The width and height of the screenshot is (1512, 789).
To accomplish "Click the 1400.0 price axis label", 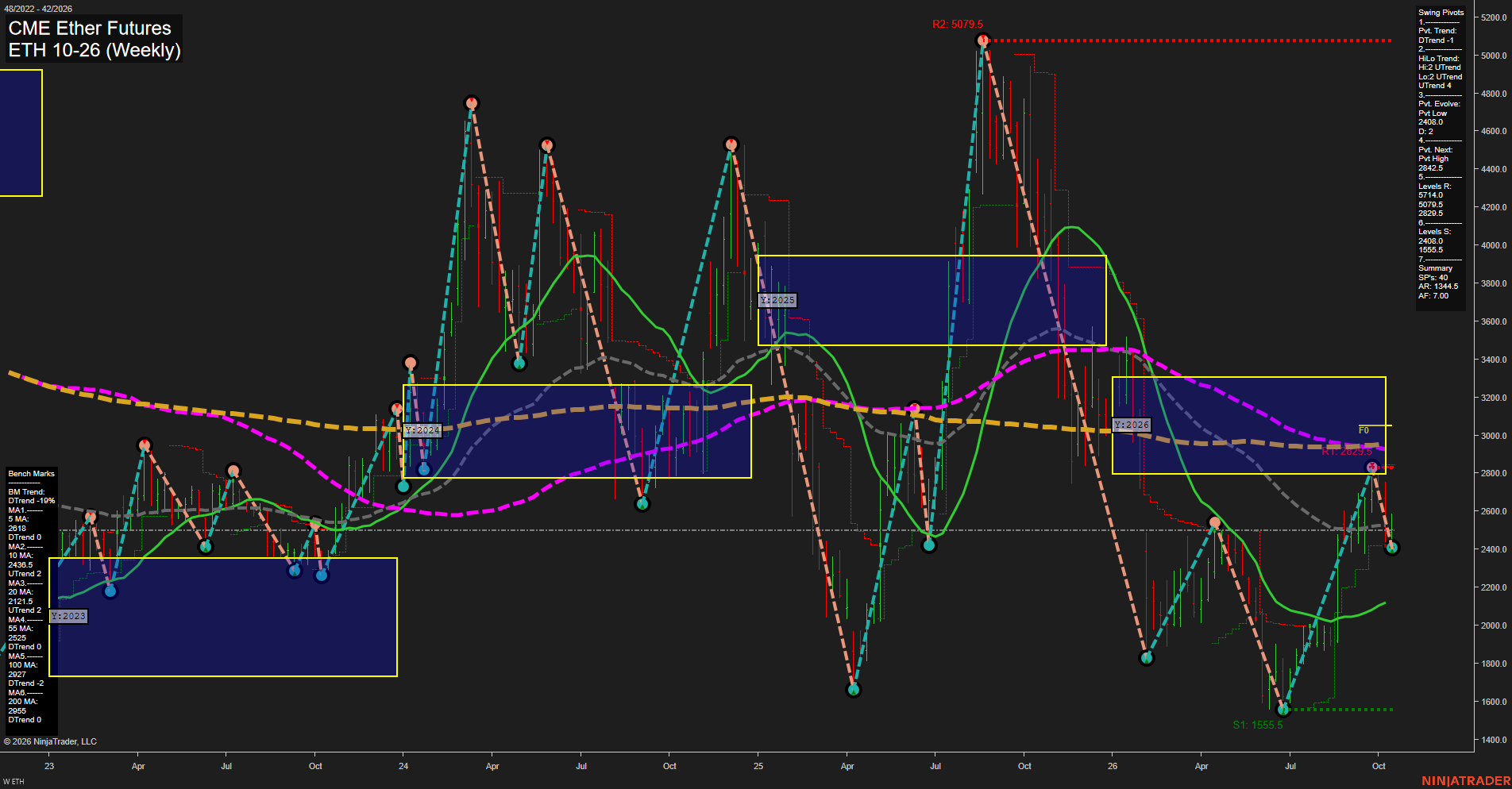I will point(1493,740).
